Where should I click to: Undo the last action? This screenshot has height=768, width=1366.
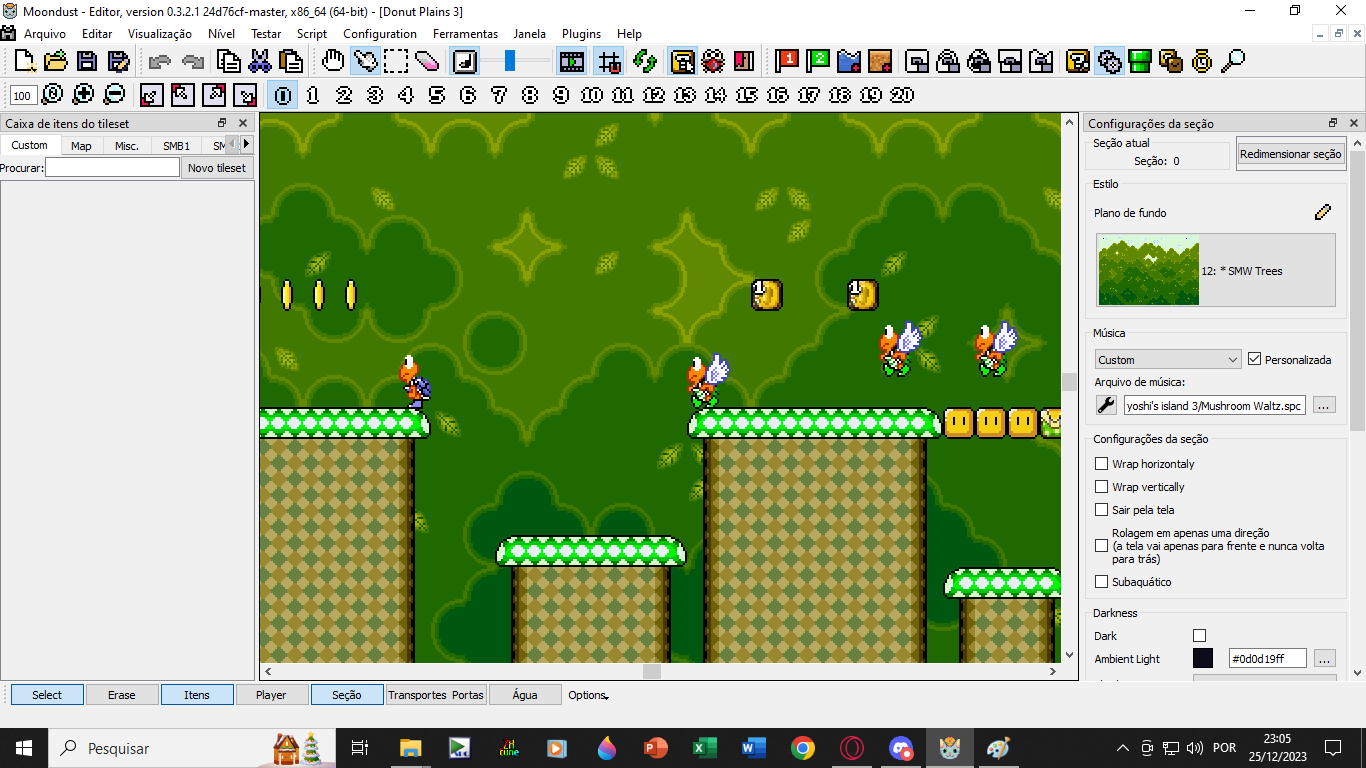click(159, 61)
